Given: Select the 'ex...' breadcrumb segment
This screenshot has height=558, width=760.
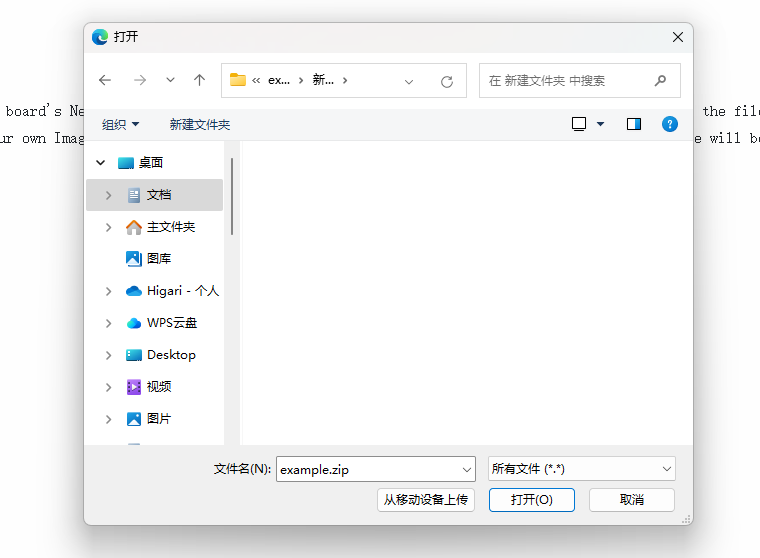Looking at the screenshot, I should click(279, 80).
